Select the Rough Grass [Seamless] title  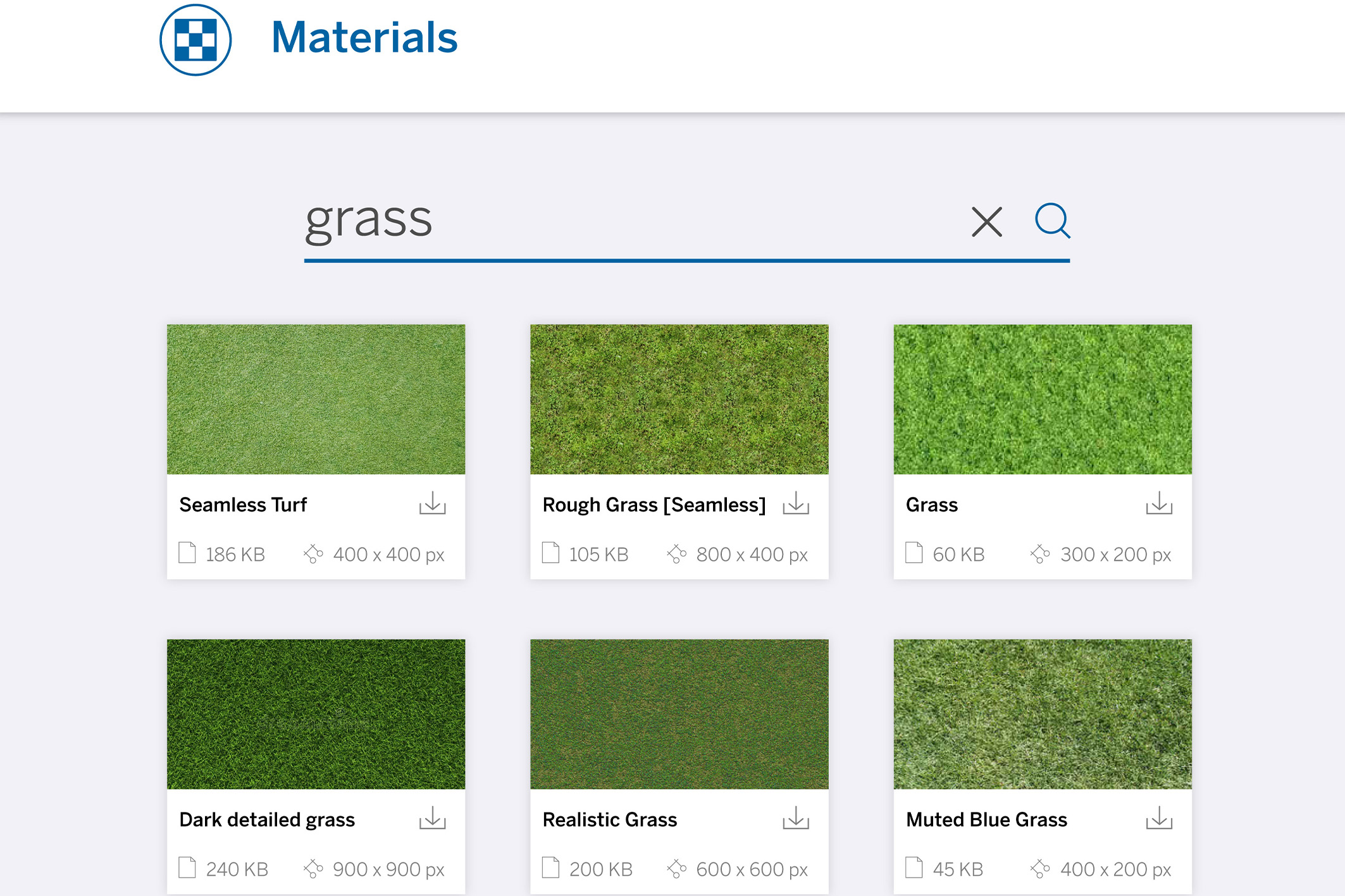tap(654, 505)
